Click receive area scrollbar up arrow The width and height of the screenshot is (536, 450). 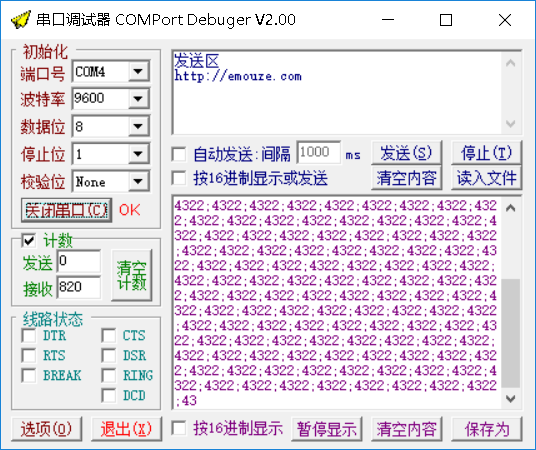511,208
